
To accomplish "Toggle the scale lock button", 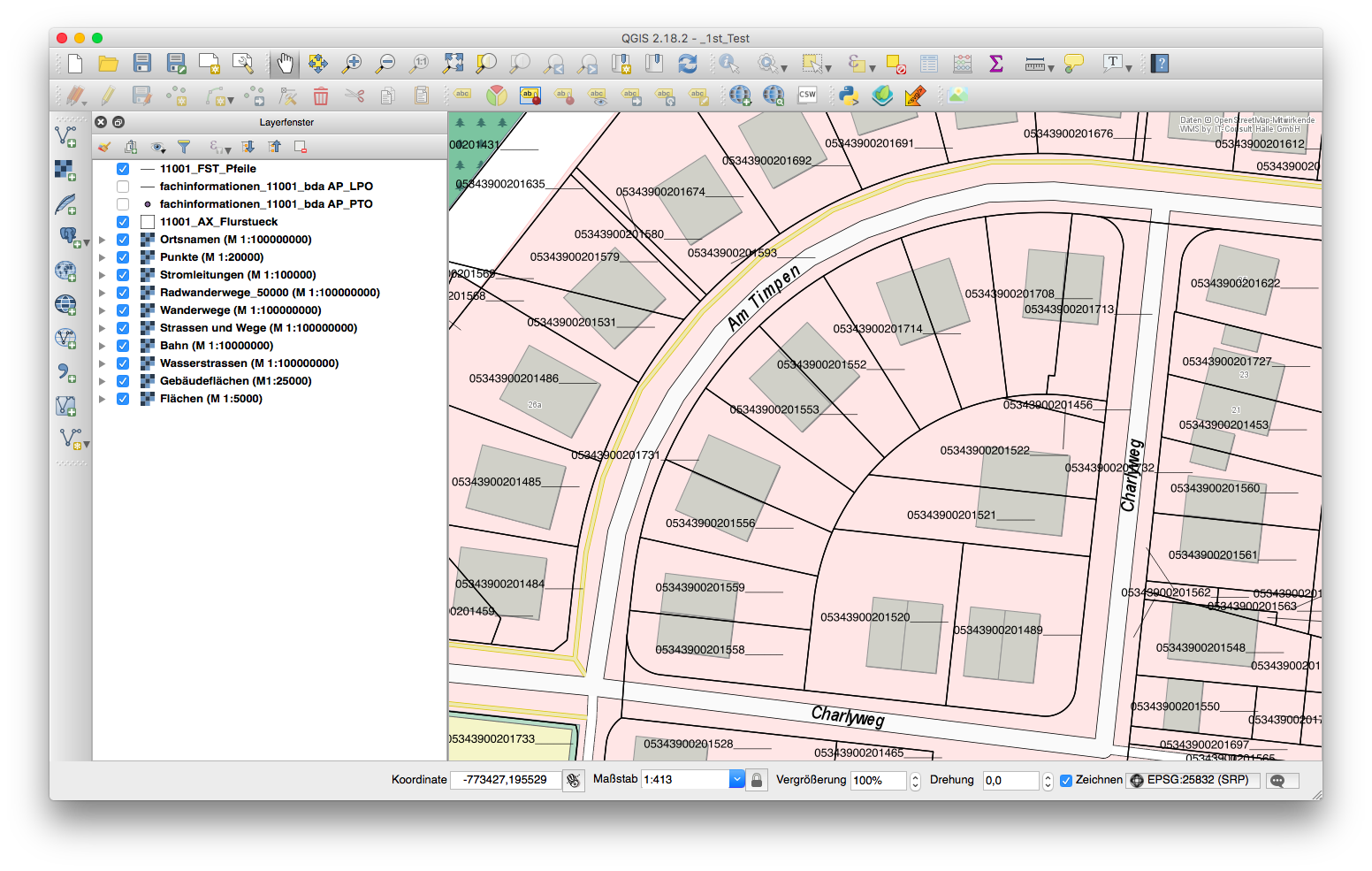I will tap(757, 780).
